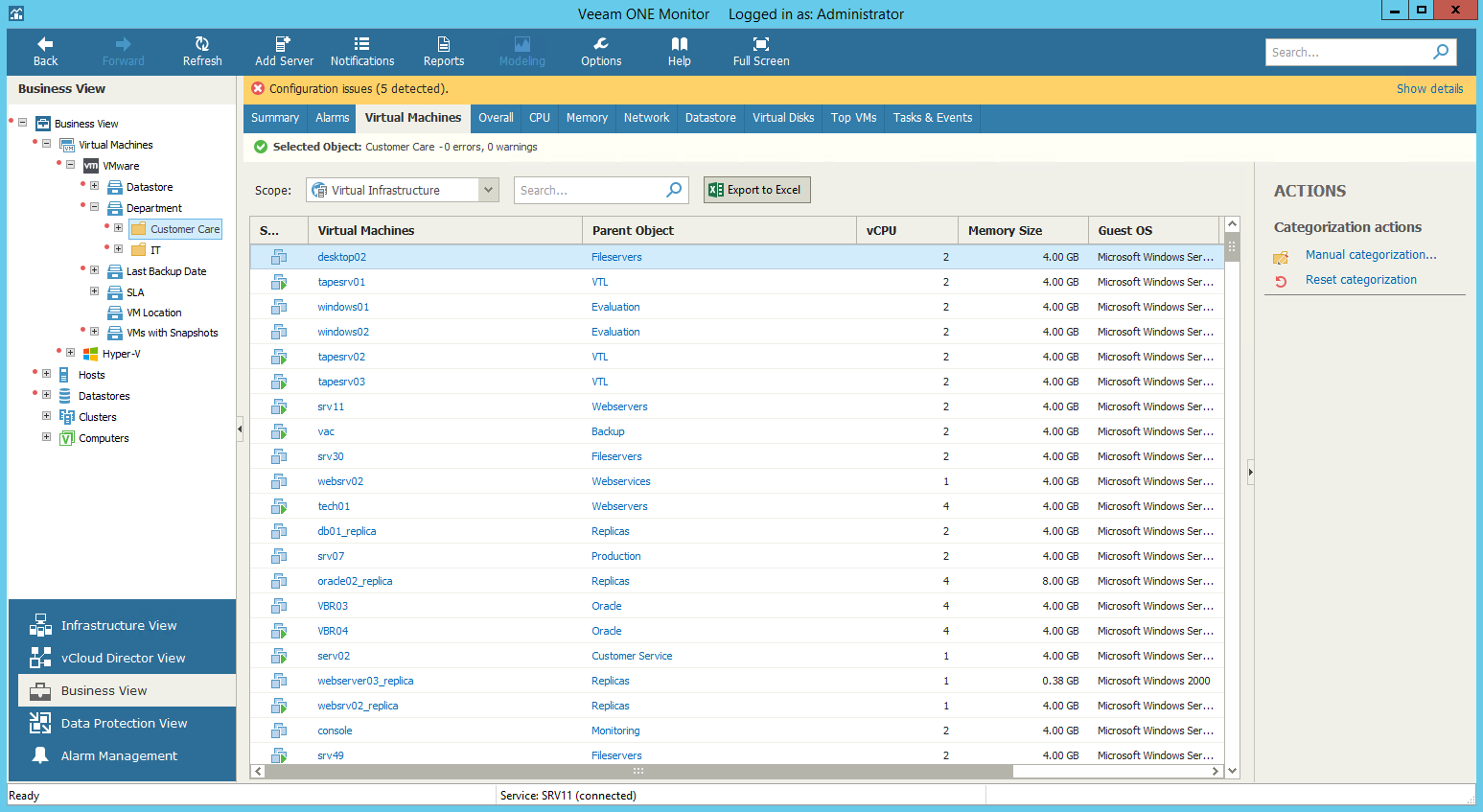This screenshot has width=1483, height=812.
Task: Expand the Customer Care group node
Action: (x=118, y=228)
